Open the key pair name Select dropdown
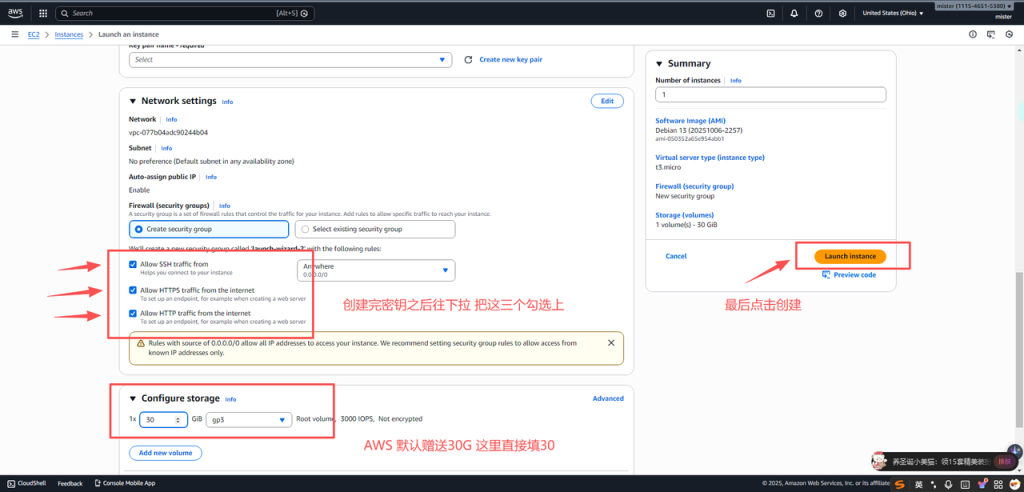 pos(291,59)
